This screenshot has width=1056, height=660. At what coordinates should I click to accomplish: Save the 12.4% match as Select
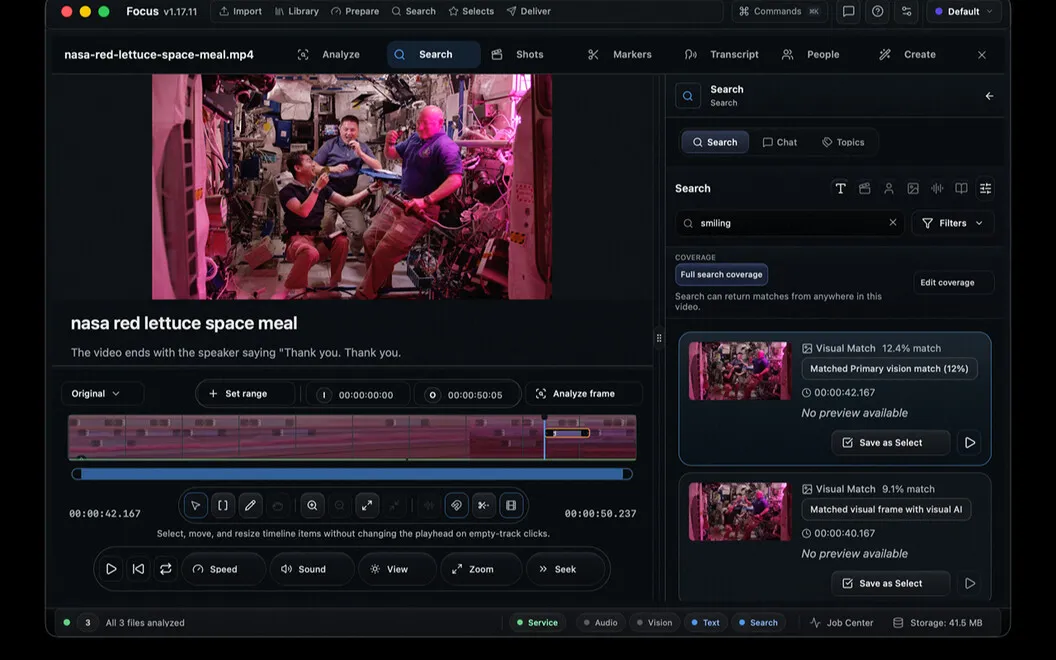tap(890, 442)
